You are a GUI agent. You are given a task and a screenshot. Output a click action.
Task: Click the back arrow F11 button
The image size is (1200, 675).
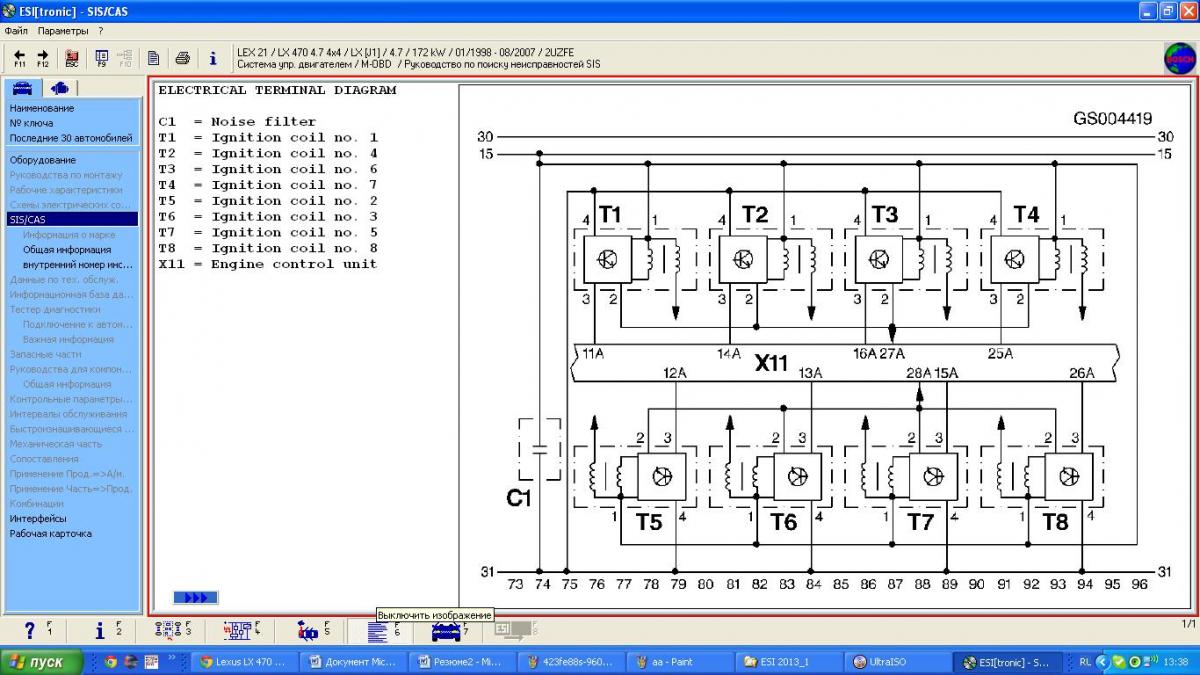19,57
